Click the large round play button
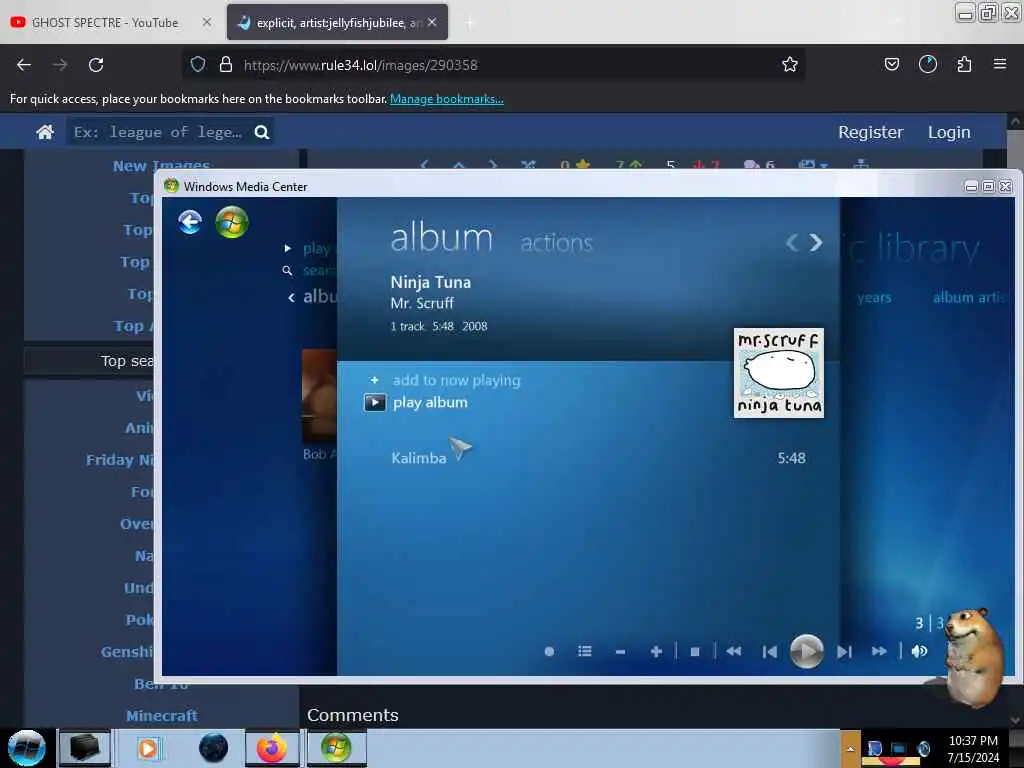The height and width of the screenshot is (768, 1024). 807,651
